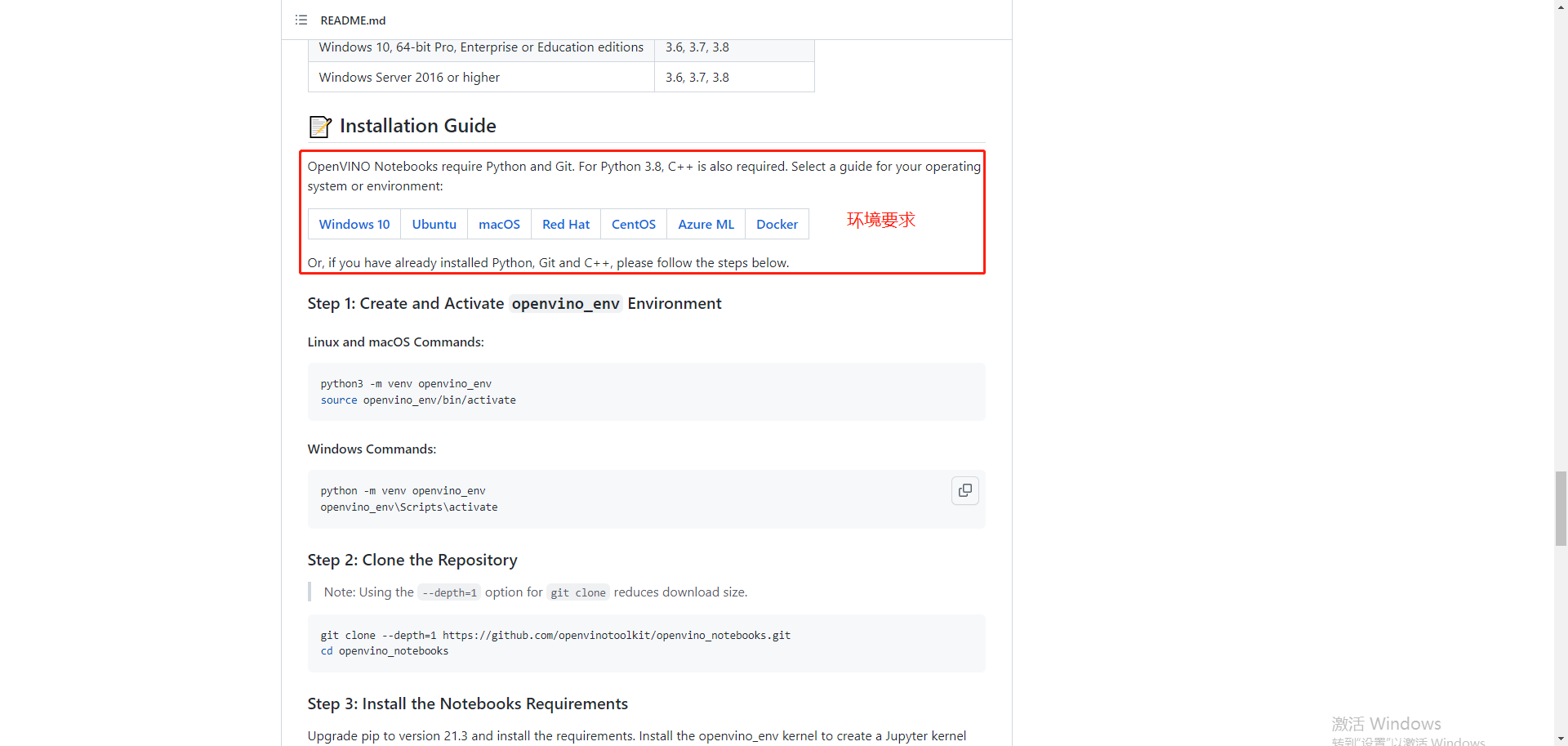The width and height of the screenshot is (1568, 746).
Task: Click the 'source openvino_env/bin/activate' line
Action: coord(418,400)
